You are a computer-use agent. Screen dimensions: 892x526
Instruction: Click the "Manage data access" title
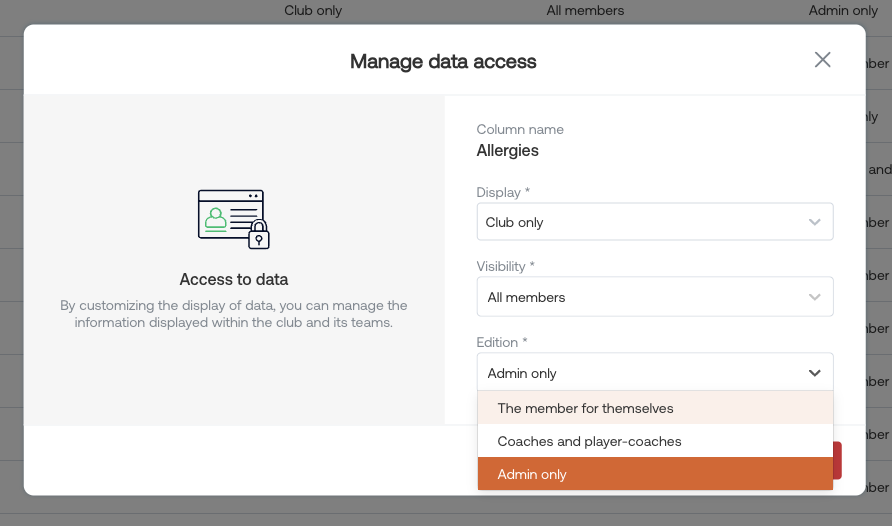[x=443, y=61]
